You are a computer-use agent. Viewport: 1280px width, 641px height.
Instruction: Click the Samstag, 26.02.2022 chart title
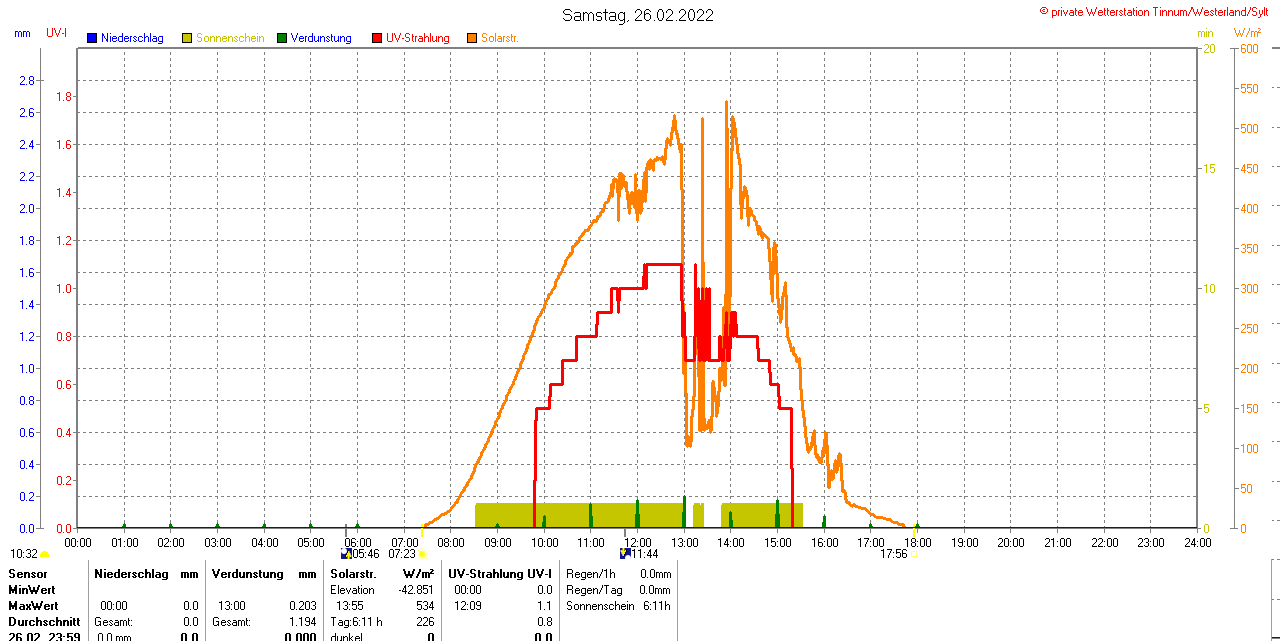tap(638, 15)
